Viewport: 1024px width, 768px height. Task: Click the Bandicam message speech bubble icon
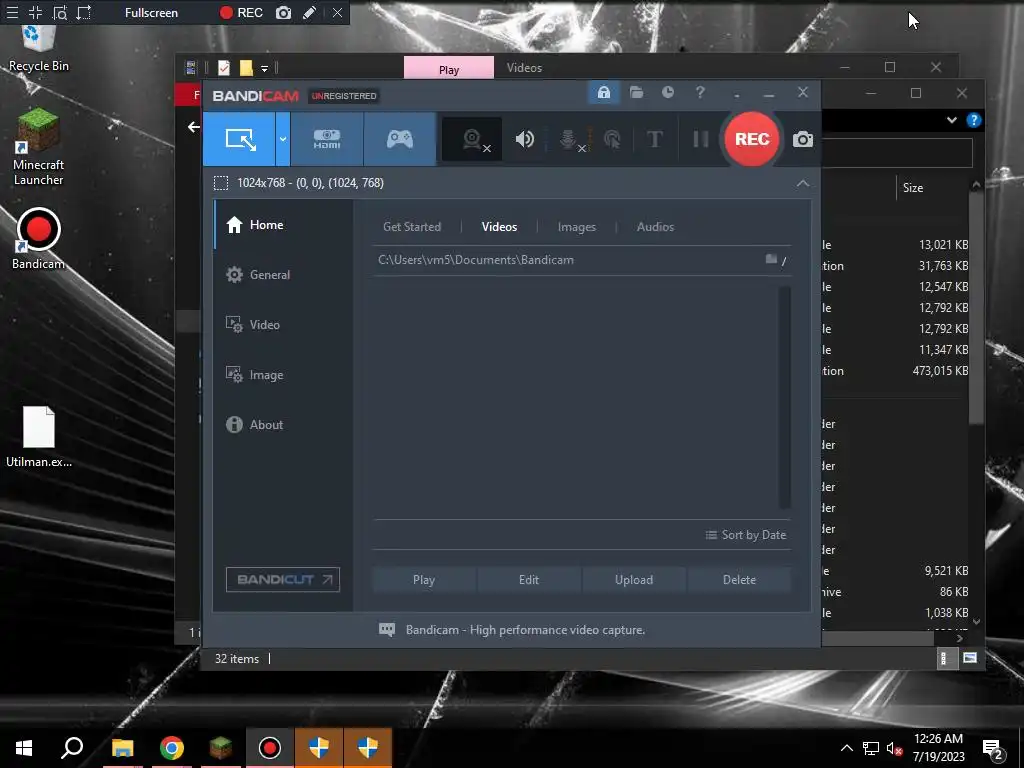387,630
